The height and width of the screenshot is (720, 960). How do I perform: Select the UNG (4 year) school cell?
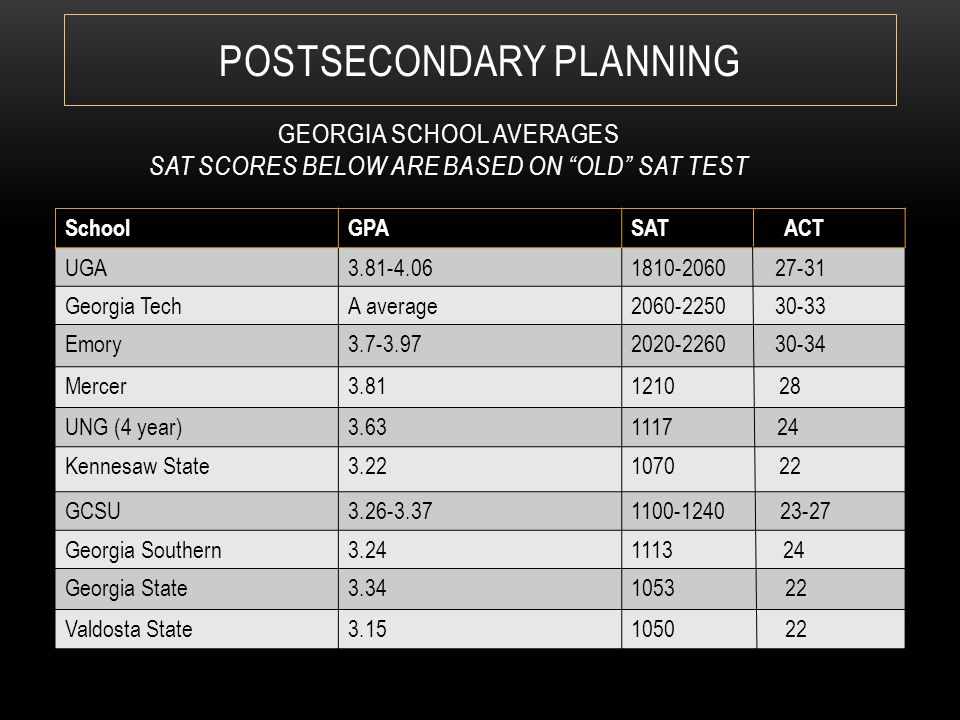coord(197,427)
